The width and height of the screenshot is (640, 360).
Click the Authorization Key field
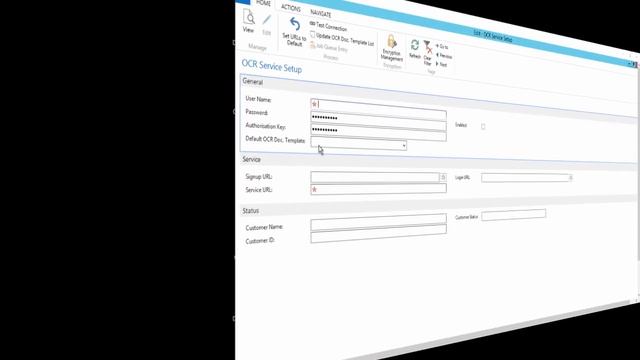pos(378,132)
